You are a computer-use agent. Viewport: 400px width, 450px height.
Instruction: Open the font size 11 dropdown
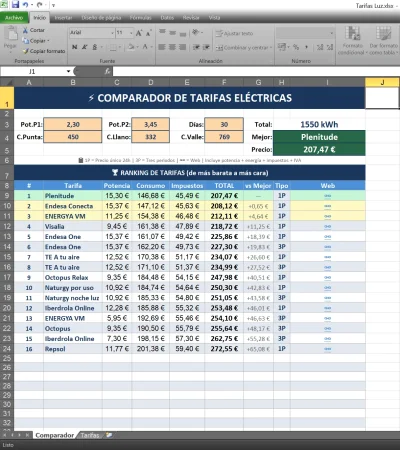tap(131, 33)
